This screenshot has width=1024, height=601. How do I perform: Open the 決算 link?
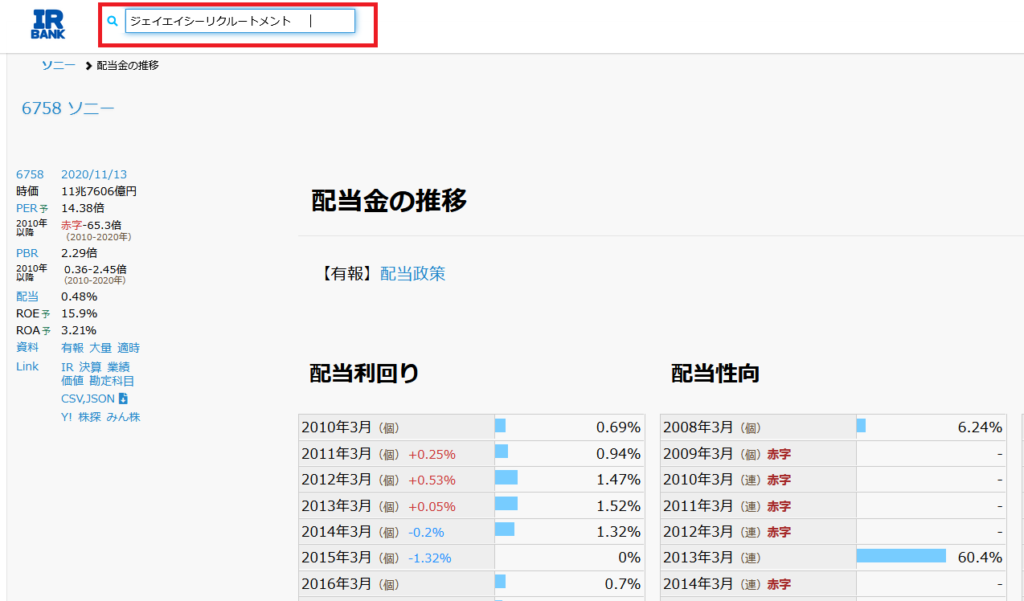(x=90, y=367)
